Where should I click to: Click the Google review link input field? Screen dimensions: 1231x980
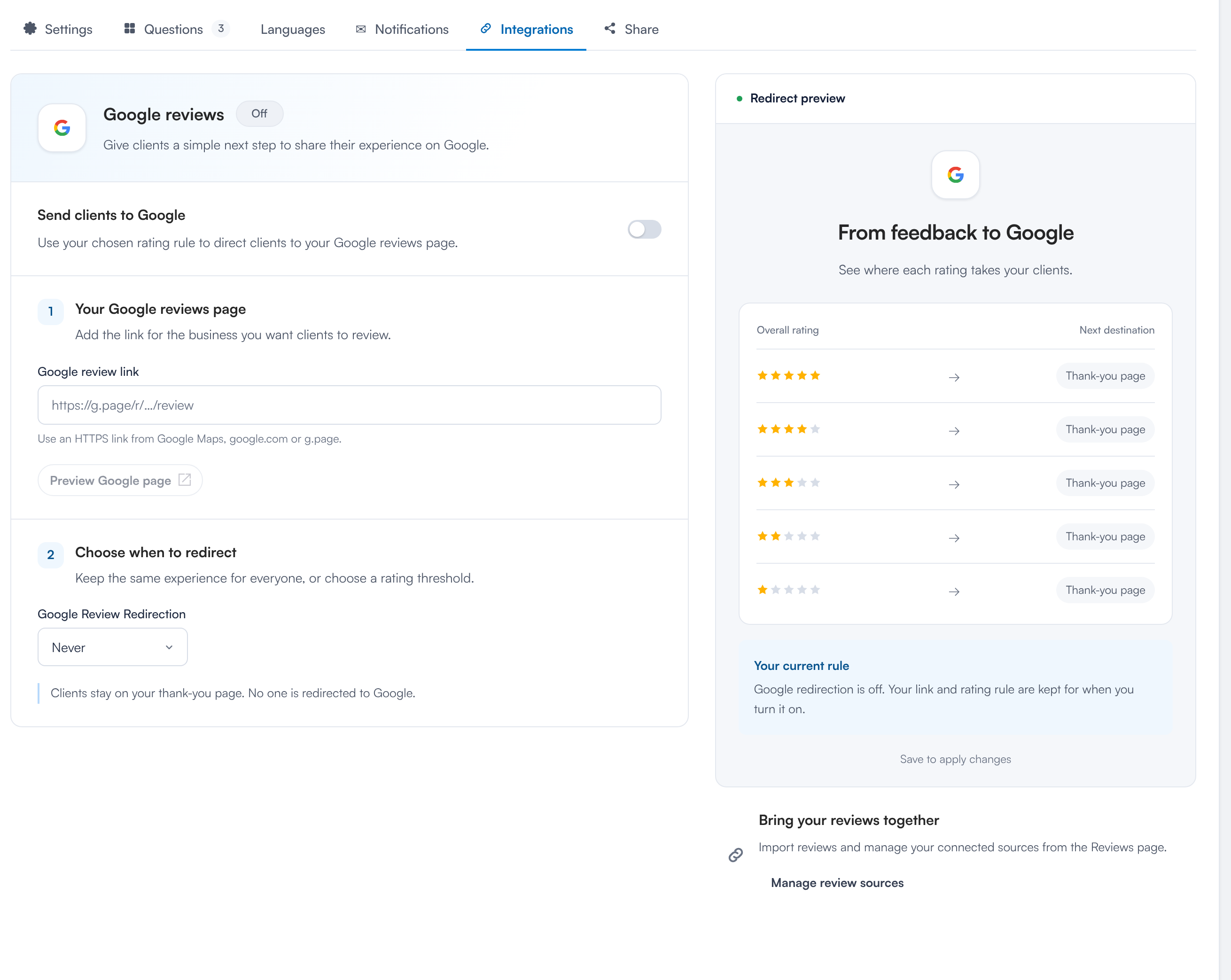click(350, 405)
